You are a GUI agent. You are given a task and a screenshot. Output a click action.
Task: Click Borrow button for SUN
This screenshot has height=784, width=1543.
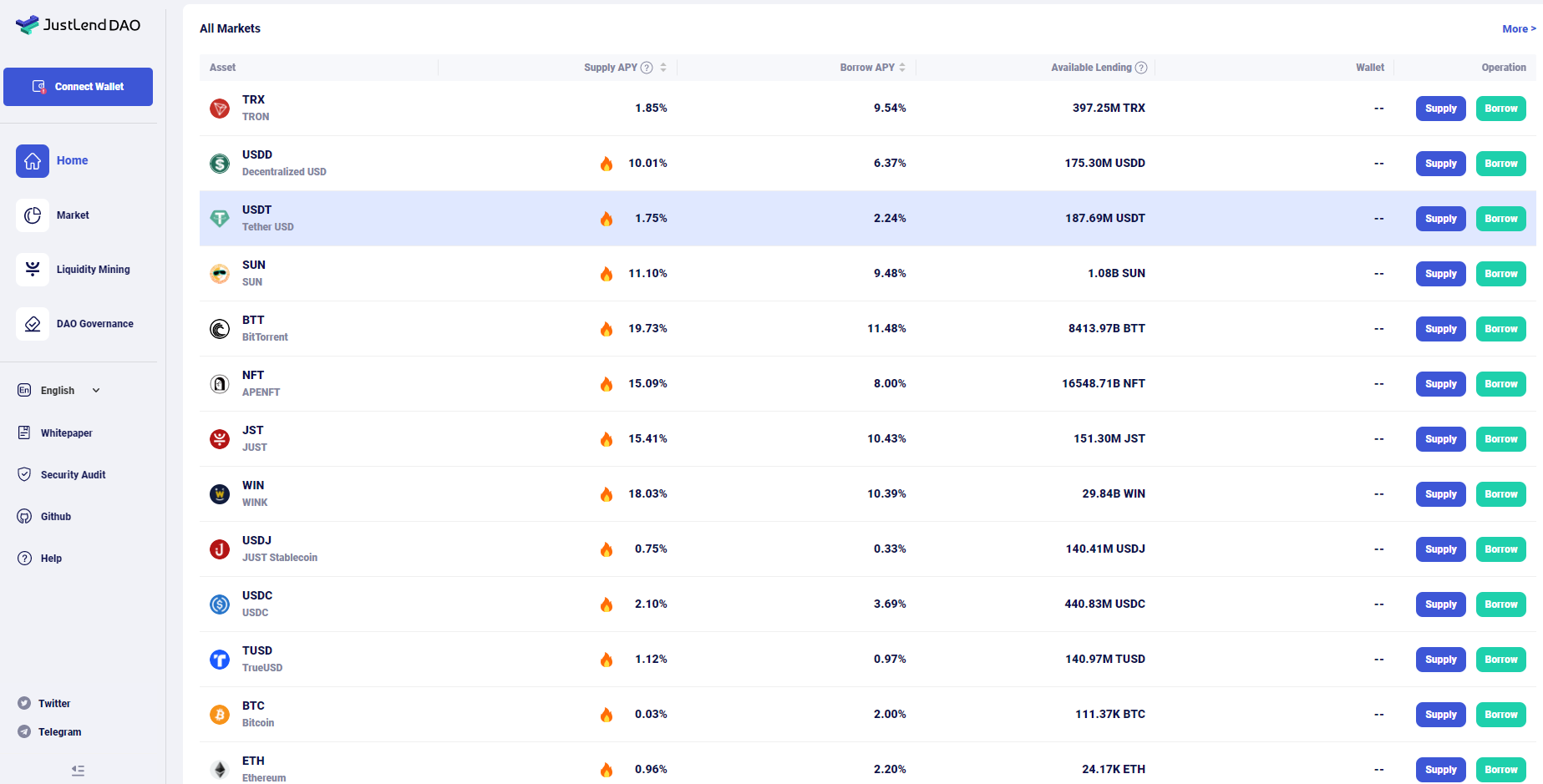(x=1500, y=274)
